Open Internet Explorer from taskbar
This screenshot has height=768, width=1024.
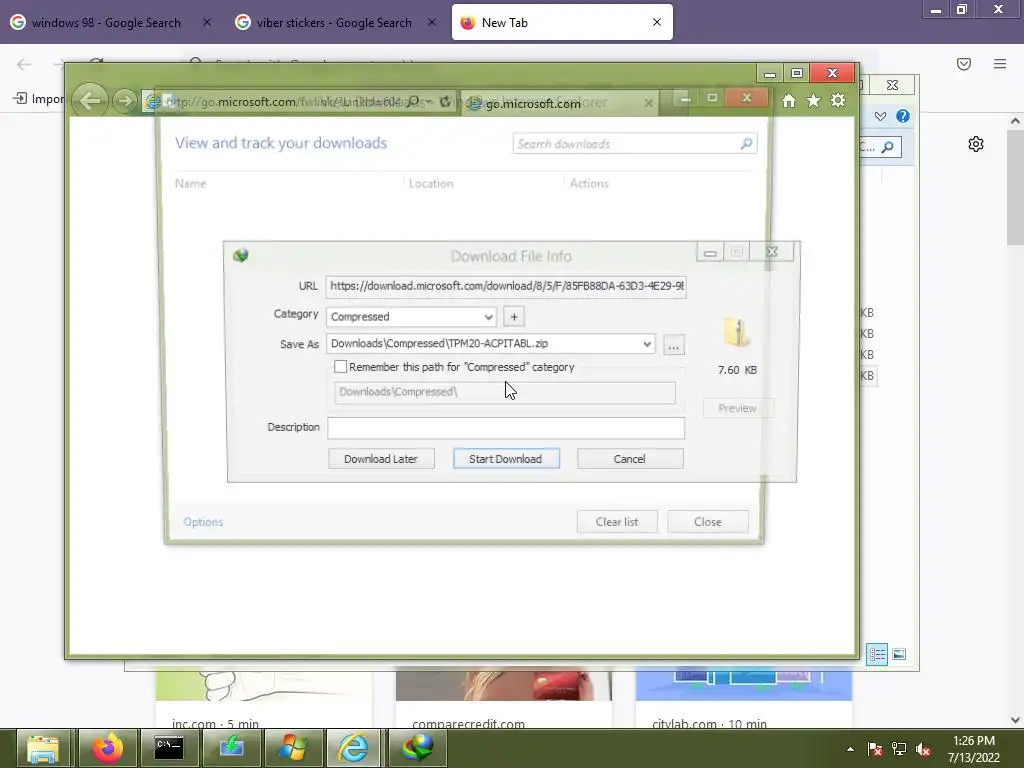(353, 748)
